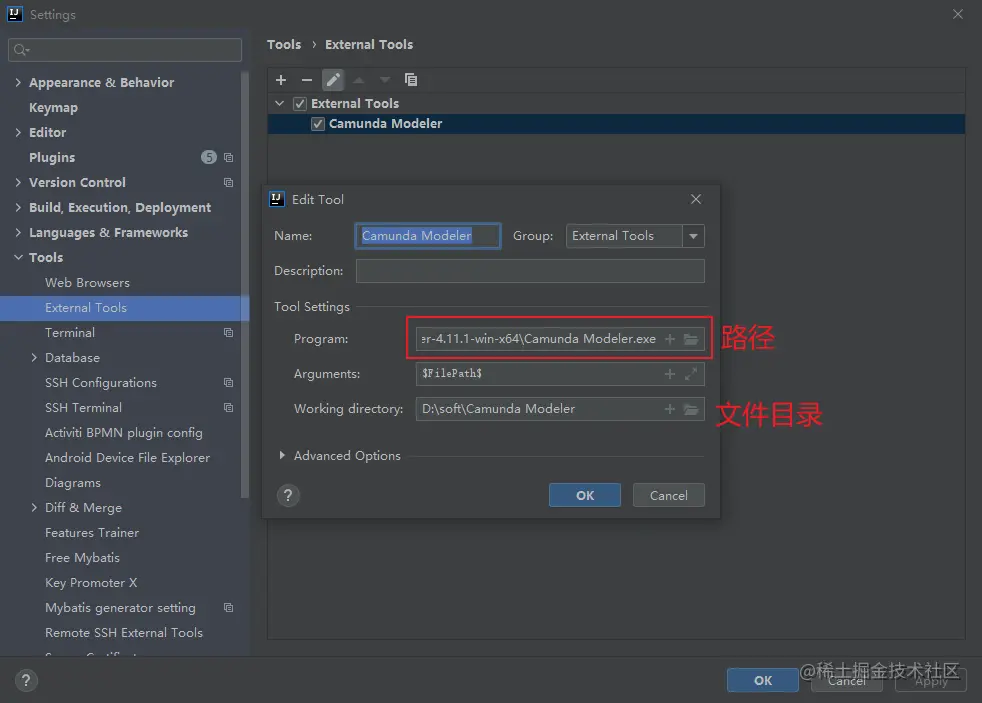Insert macro in Program field
The height and width of the screenshot is (703, 982).
pos(669,339)
